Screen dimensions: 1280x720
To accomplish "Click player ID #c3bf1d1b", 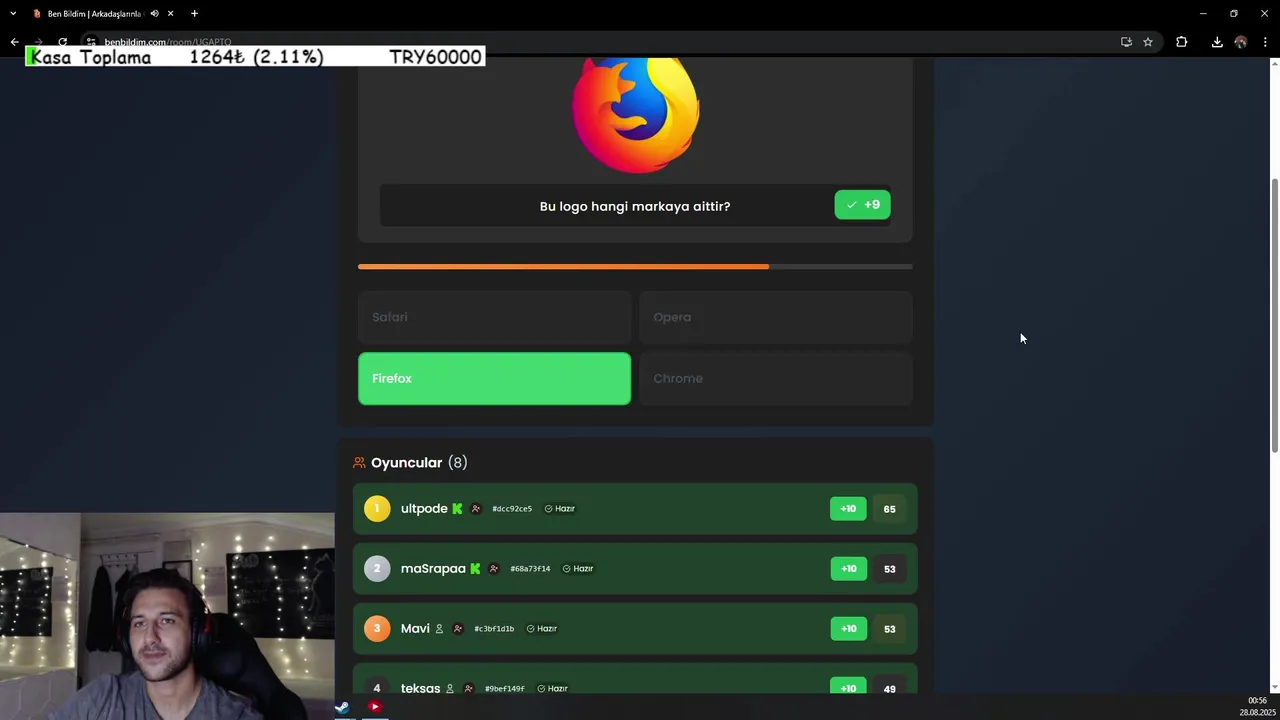I will click(x=494, y=629).
